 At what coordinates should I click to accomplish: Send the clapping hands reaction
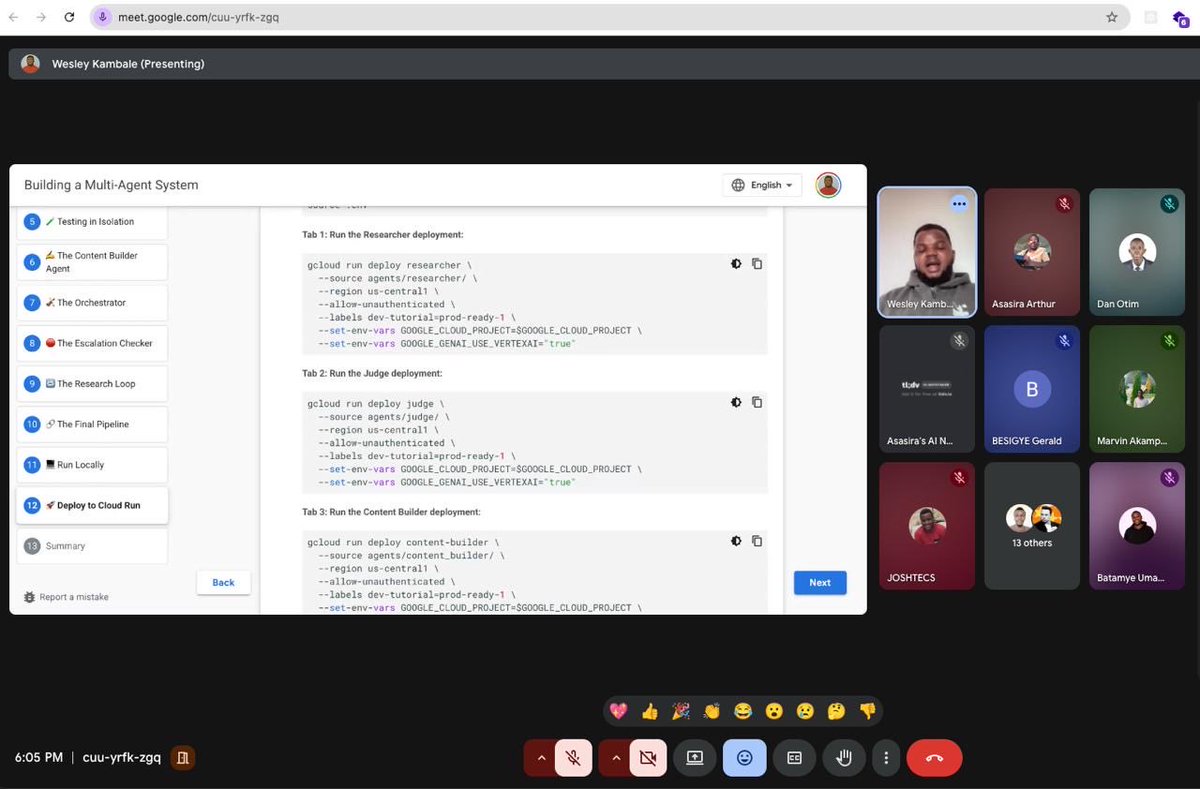click(x=711, y=711)
